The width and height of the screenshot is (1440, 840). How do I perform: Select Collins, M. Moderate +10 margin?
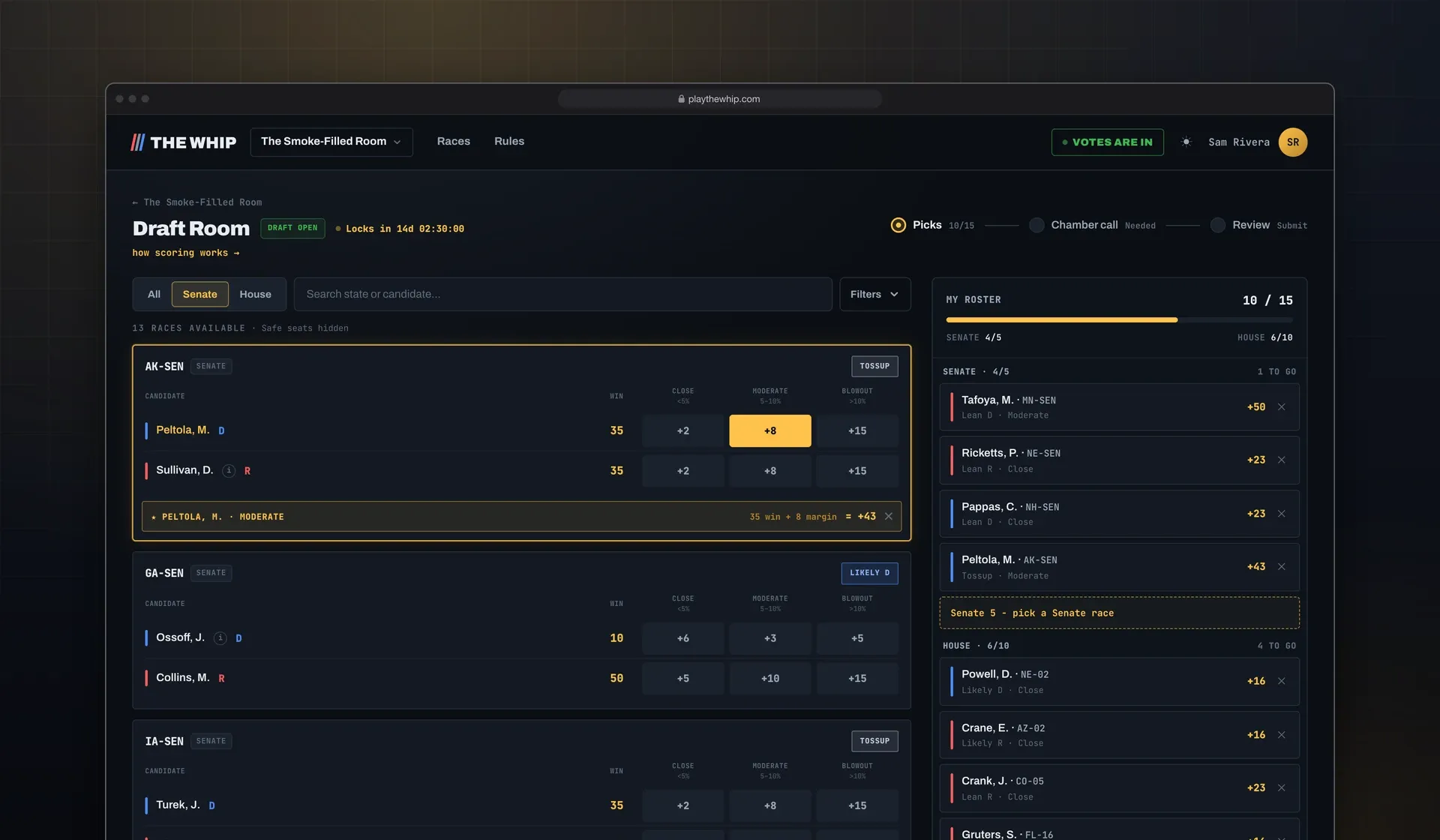pos(770,678)
